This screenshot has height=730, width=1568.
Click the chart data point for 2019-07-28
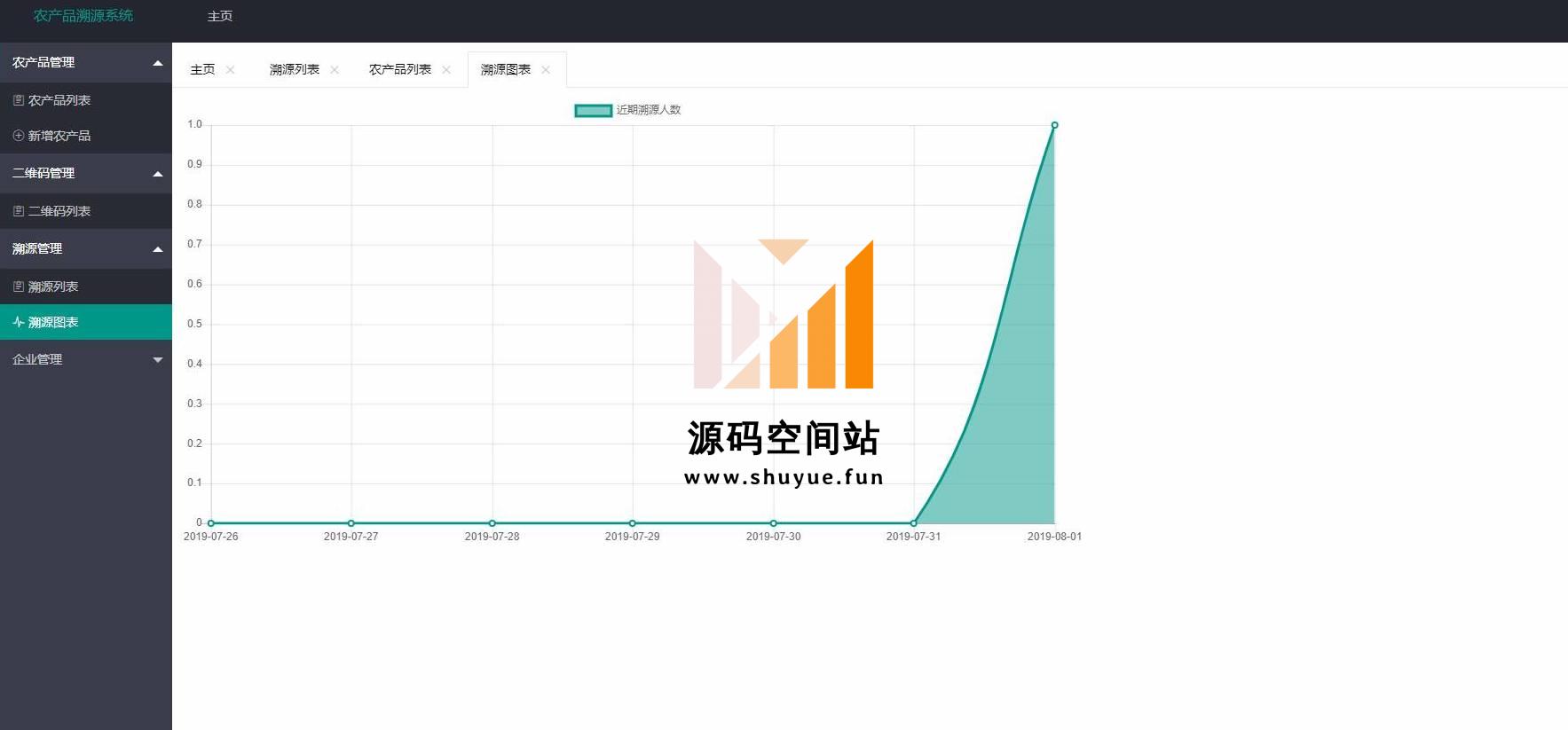(x=492, y=523)
